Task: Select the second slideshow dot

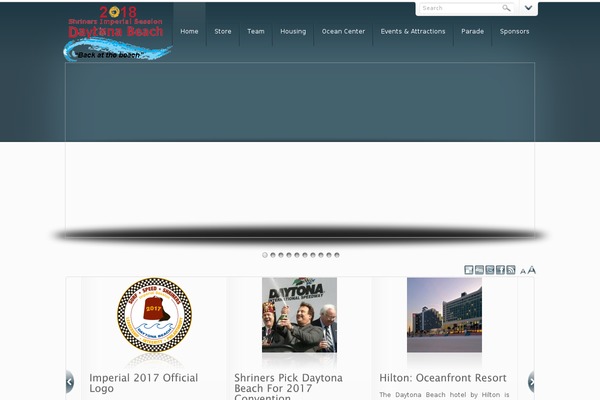Action: (x=273, y=255)
